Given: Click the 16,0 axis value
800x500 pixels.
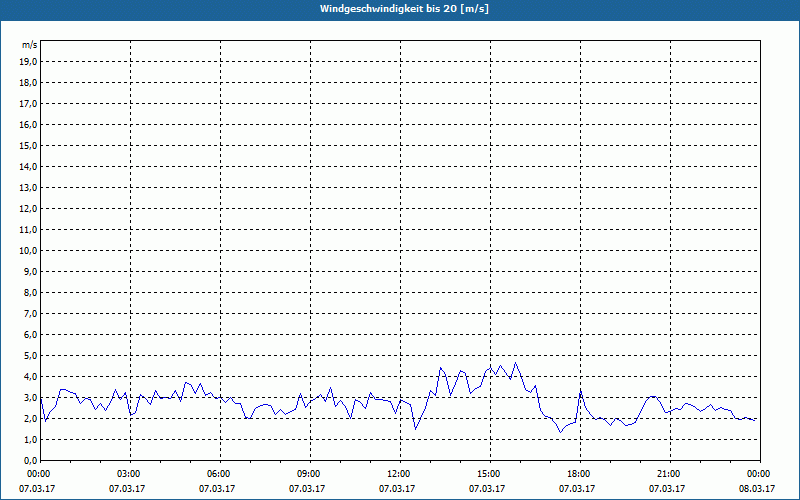Looking at the screenshot, I should 28,124.
